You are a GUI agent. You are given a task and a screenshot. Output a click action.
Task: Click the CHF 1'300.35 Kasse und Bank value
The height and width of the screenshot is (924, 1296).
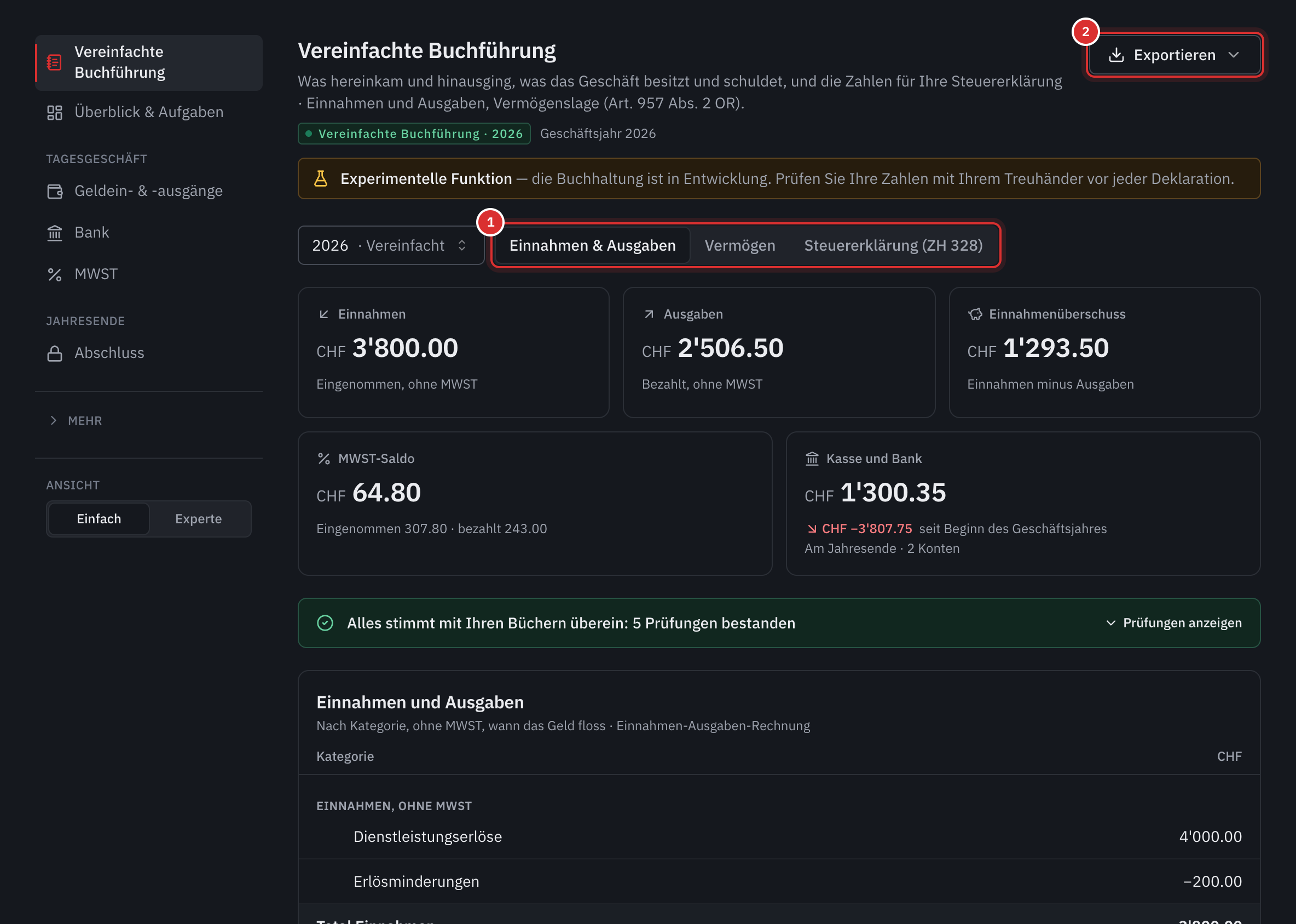875,493
